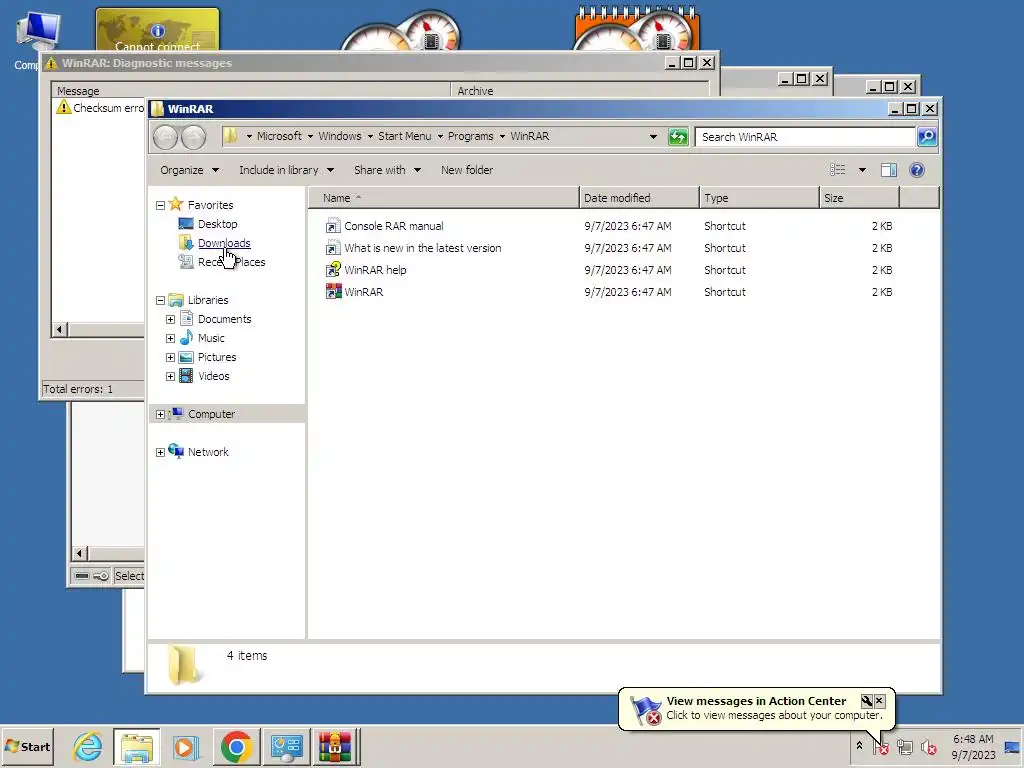Open WinRAR taskbar icon
This screenshot has width=1024, height=768.
[x=335, y=746]
